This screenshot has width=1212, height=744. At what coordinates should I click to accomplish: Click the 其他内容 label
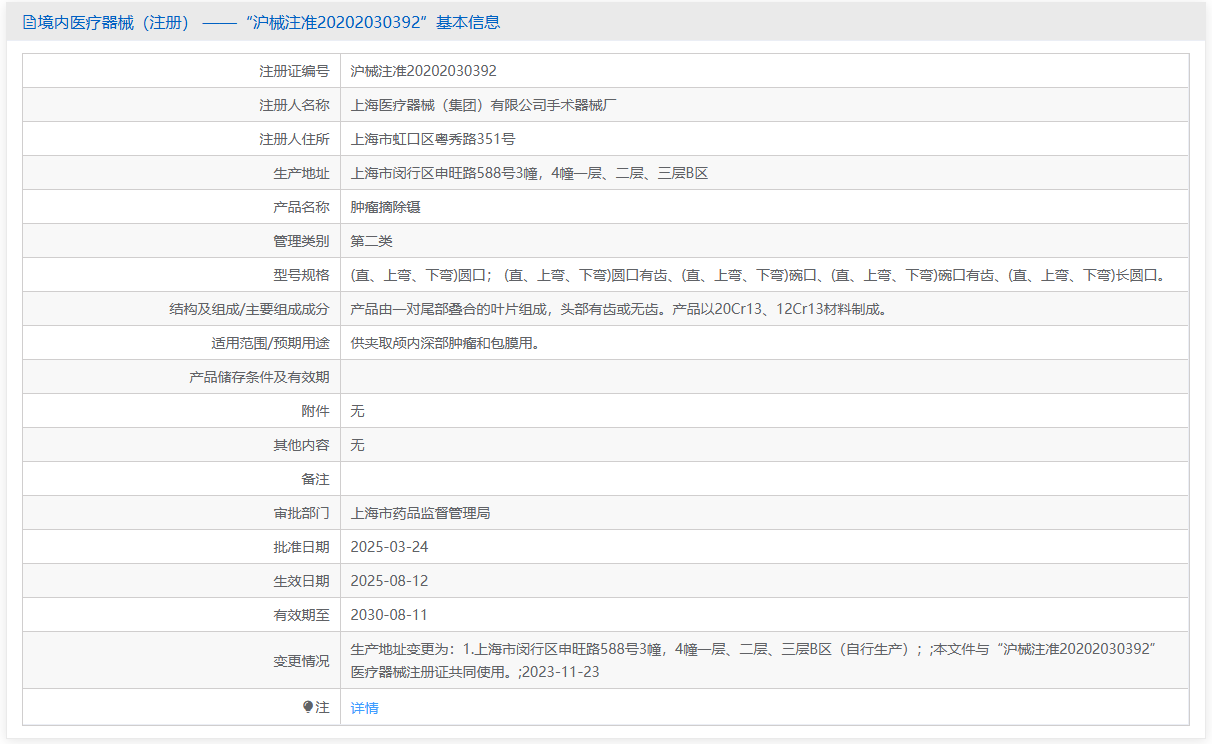point(301,445)
